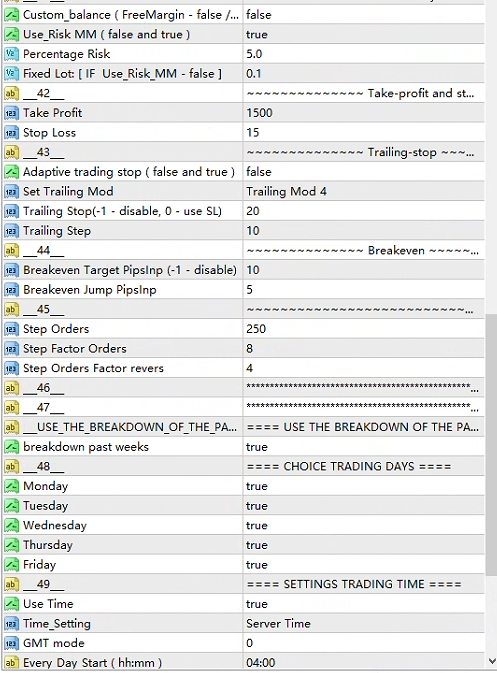
Task: Click the icon next to Use_Risk MM
Action: click(x=12, y=34)
